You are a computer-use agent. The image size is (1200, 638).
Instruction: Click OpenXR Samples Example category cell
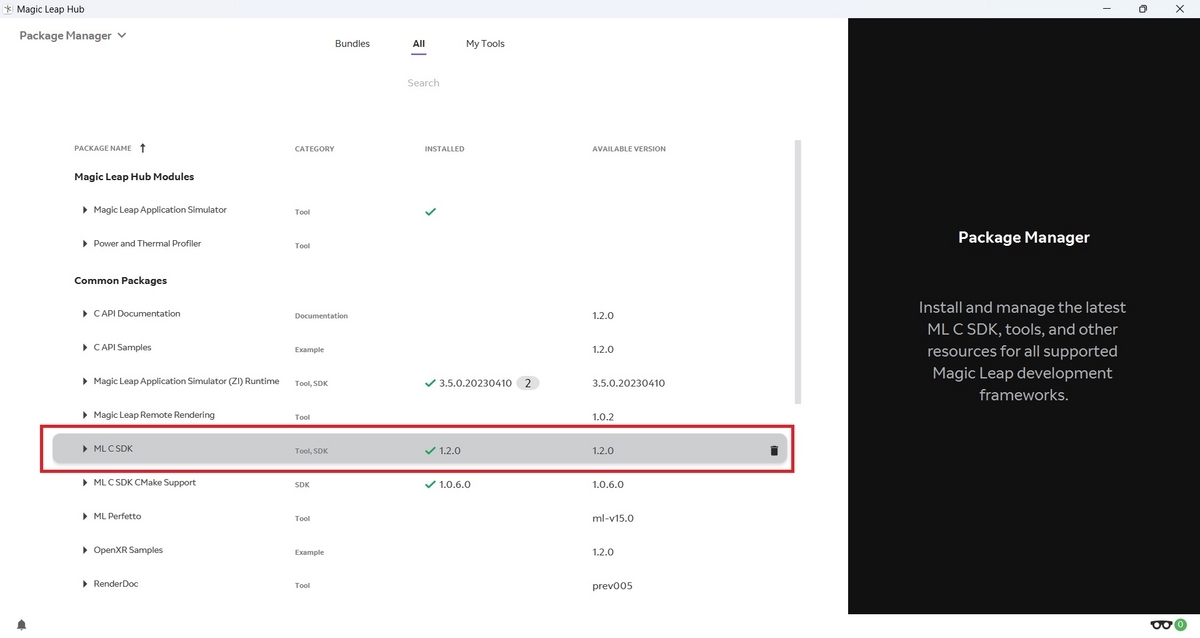pyautogui.click(x=309, y=552)
